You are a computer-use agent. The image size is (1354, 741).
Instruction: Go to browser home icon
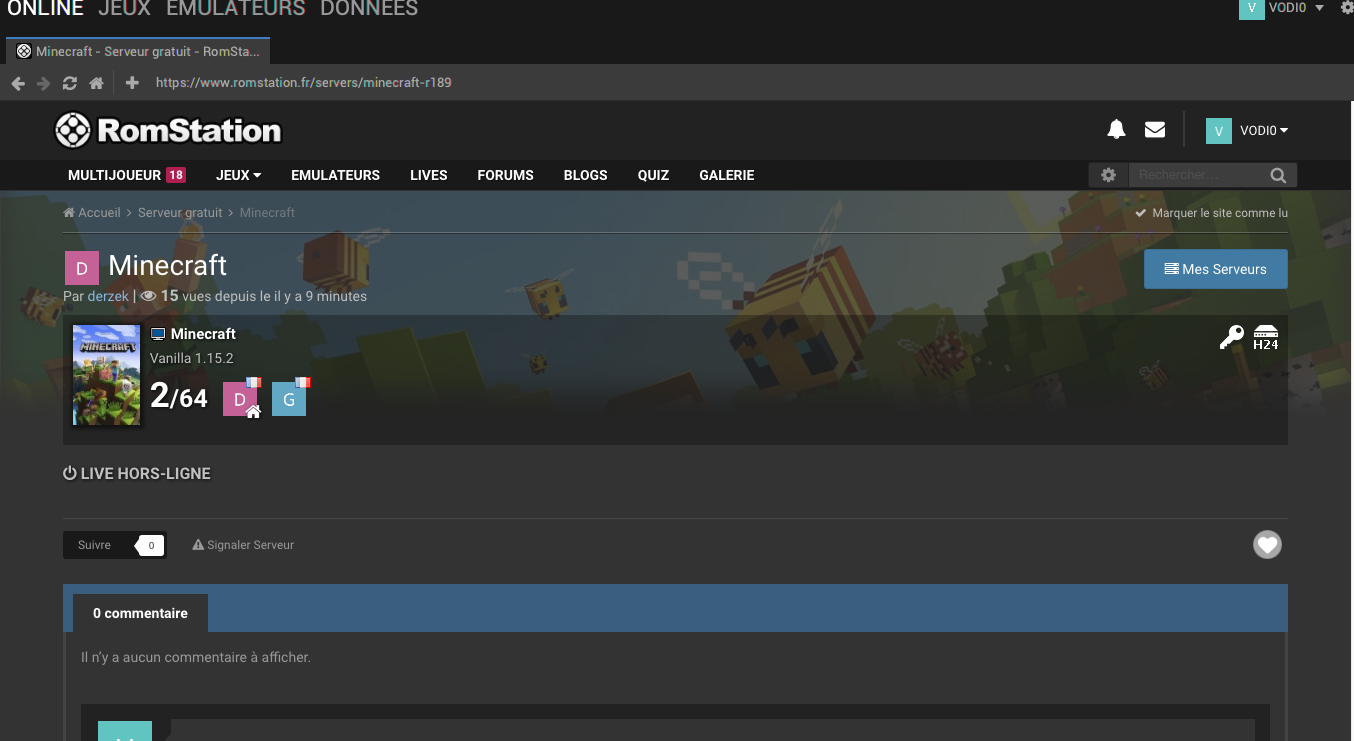click(96, 83)
